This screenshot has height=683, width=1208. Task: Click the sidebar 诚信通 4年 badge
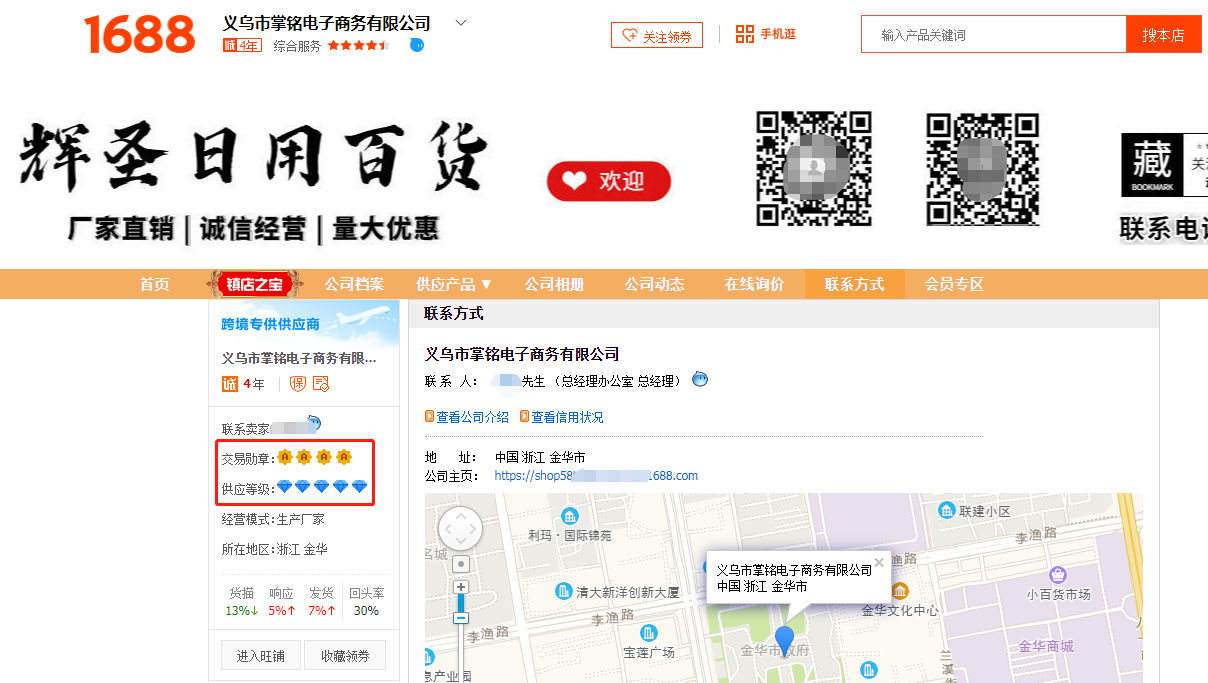[x=244, y=384]
